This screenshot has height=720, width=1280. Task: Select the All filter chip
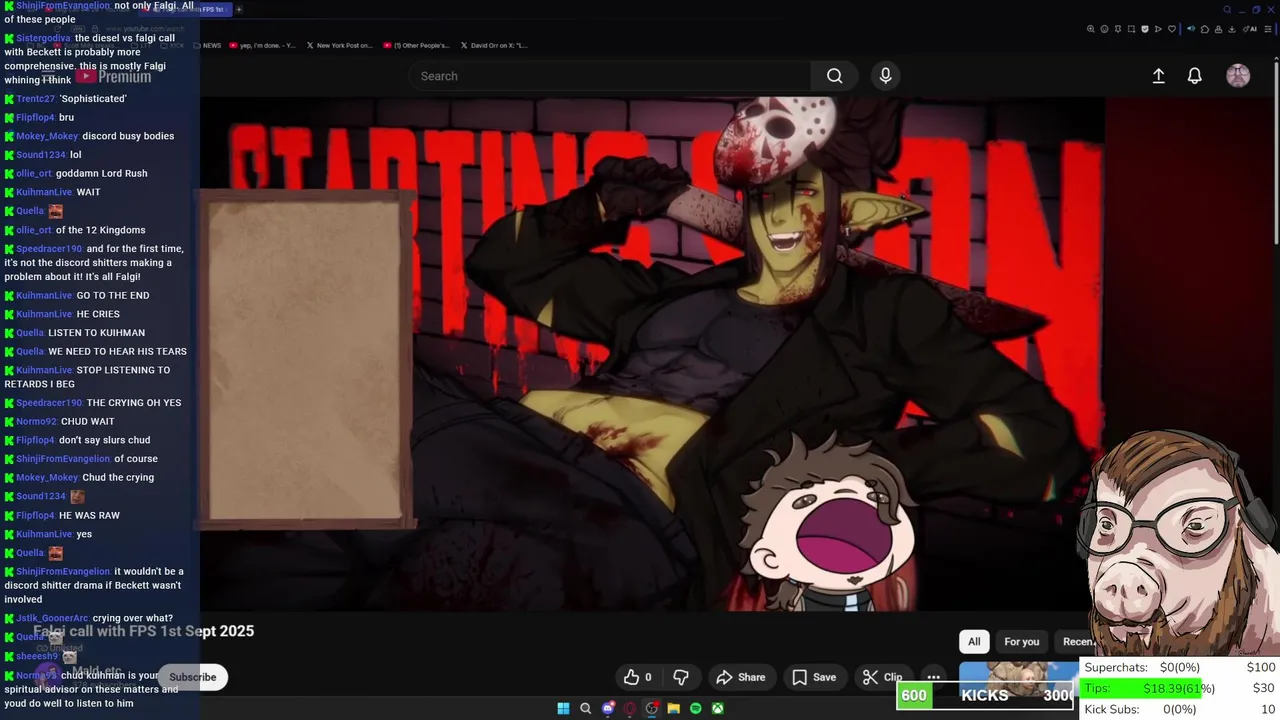[x=974, y=642]
